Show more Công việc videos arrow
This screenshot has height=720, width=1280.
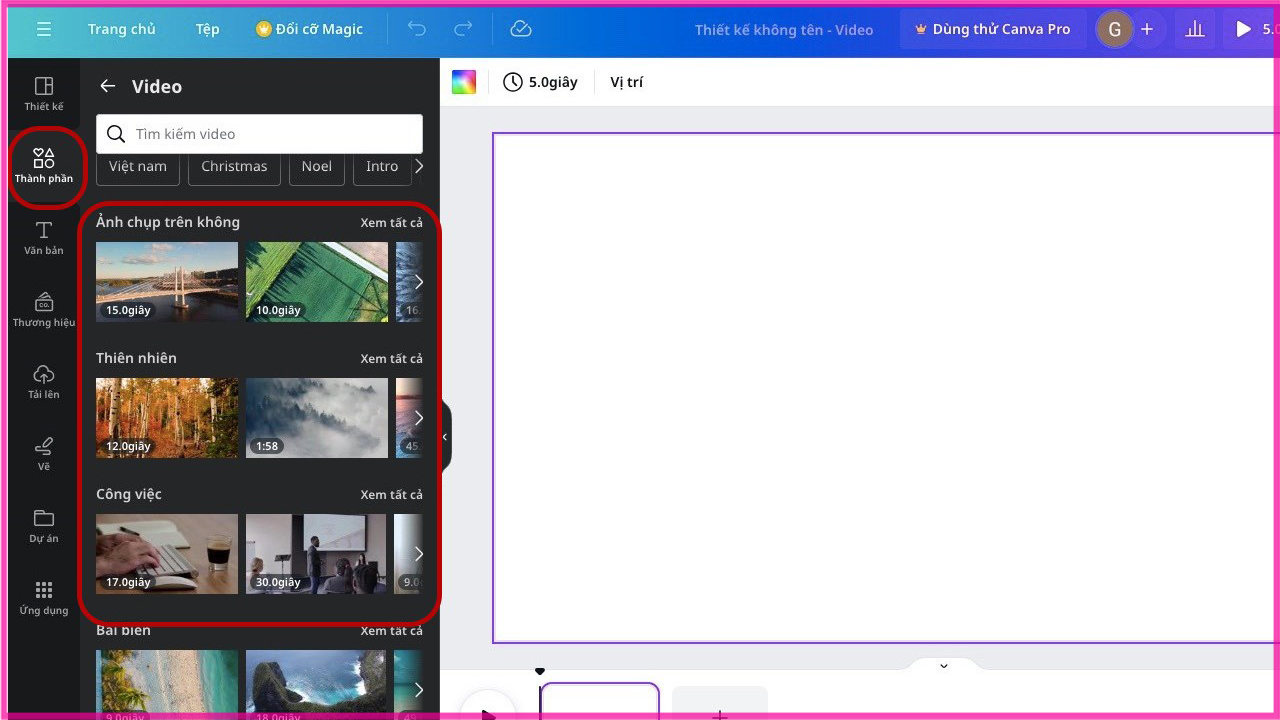click(419, 554)
